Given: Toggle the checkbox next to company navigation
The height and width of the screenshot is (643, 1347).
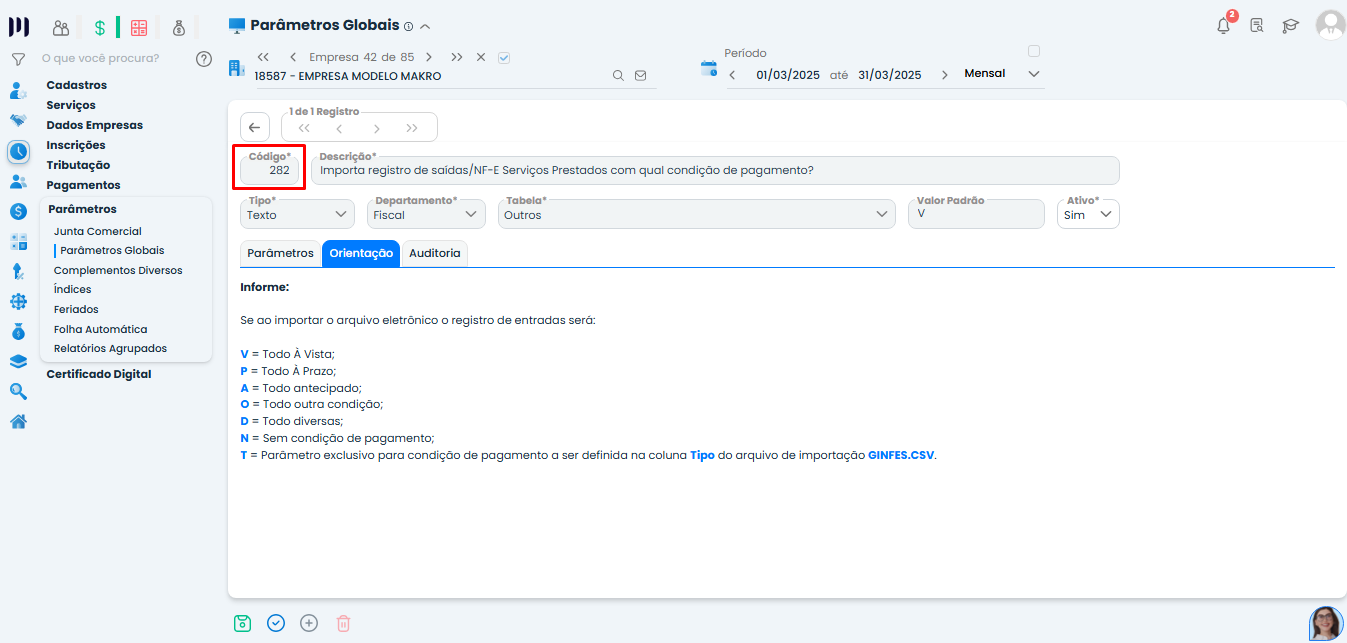Looking at the screenshot, I should pyautogui.click(x=504, y=58).
